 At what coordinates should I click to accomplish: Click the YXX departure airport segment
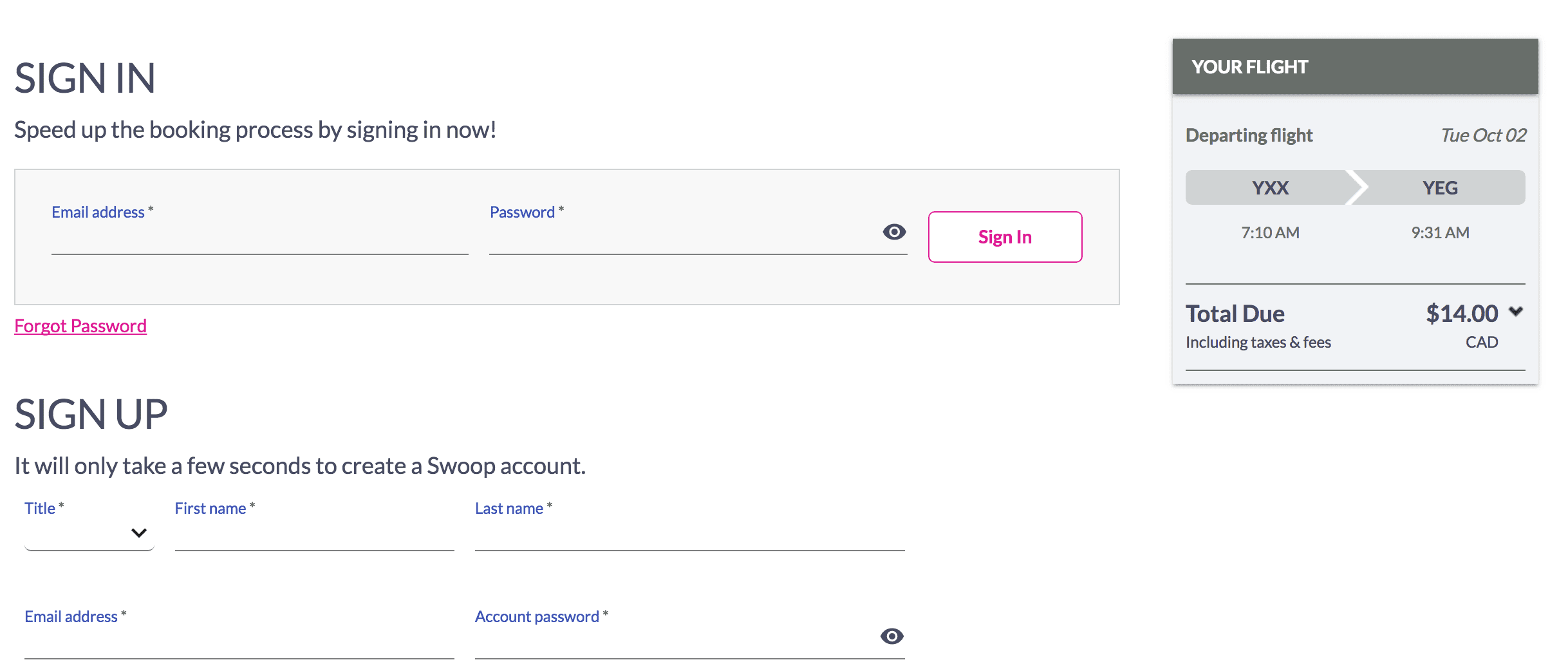(1270, 188)
